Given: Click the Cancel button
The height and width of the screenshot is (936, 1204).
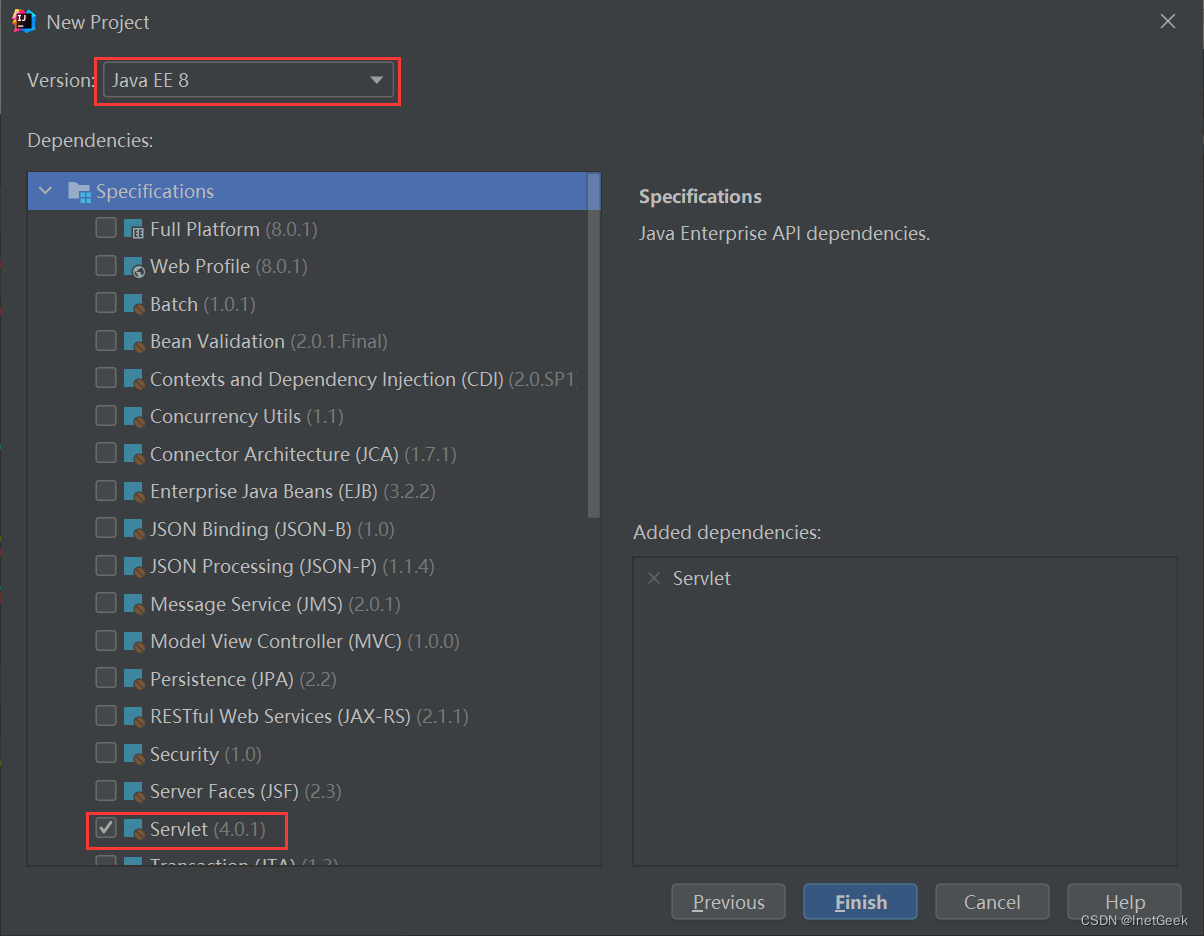Looking at the screenshot, I should tap(992, 902).
